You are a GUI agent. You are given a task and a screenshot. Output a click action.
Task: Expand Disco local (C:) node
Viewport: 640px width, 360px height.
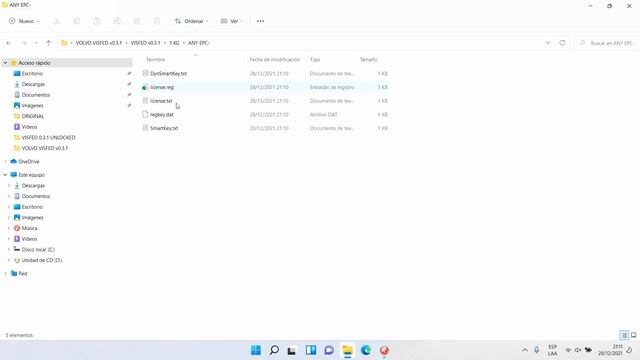[x=9, y=249]
